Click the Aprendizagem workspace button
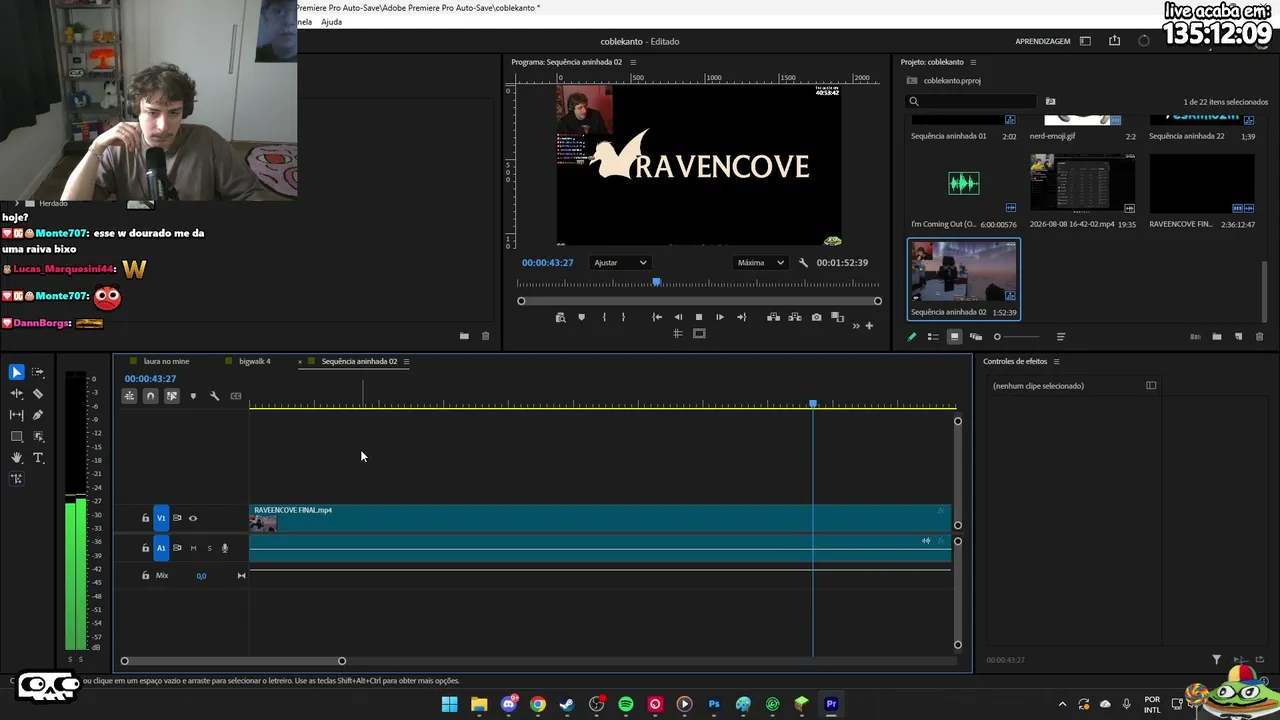Image resolution: width=1280 pixels, height=720 pixels. click(x=1043, y=41)
